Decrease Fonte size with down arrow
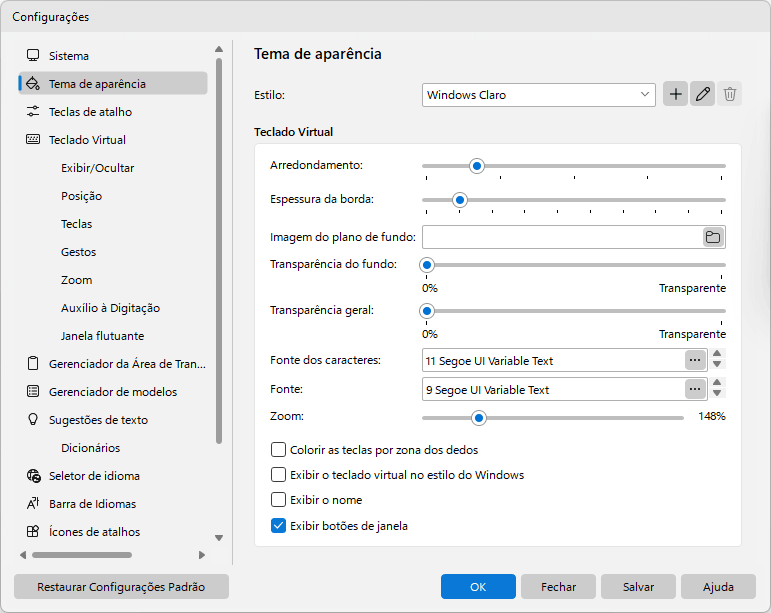The width and height of the screenshot is (771, 613). pyautogui.click(x=717, y=394)
